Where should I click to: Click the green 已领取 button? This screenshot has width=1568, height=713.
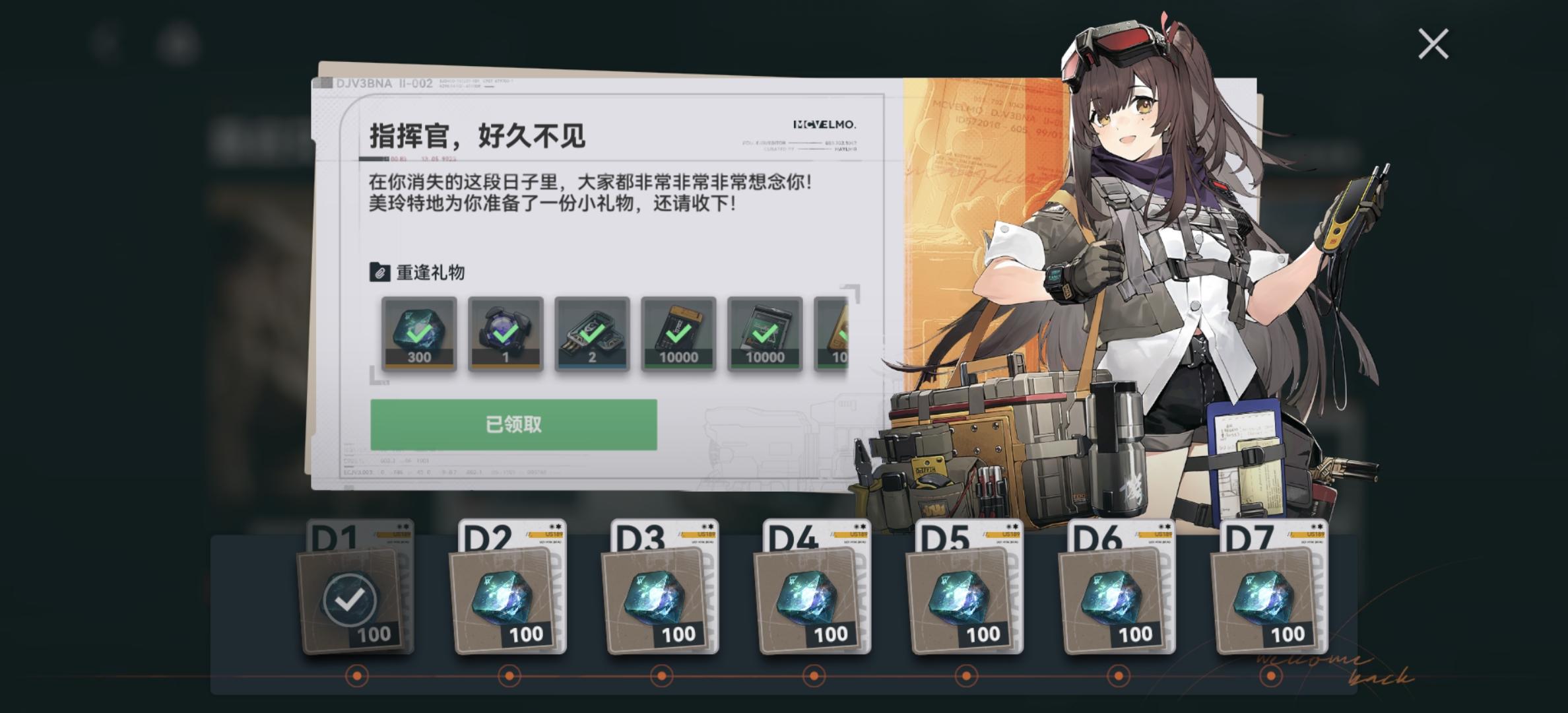pyautogui.click(x=513, y=424)
